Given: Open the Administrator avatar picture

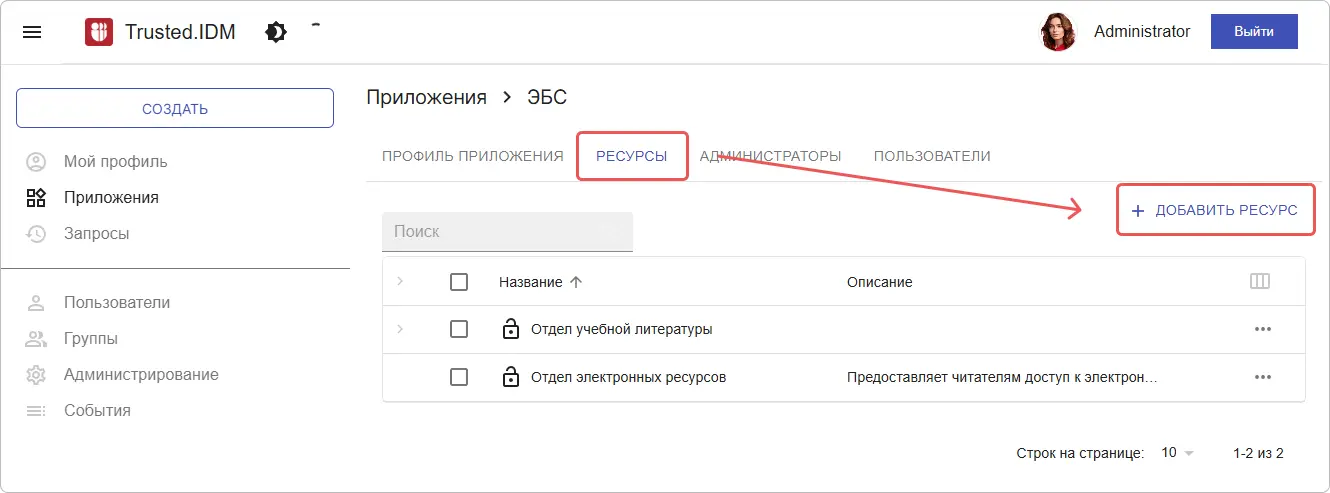Looking at the screenshot, I should (1057, 32).
